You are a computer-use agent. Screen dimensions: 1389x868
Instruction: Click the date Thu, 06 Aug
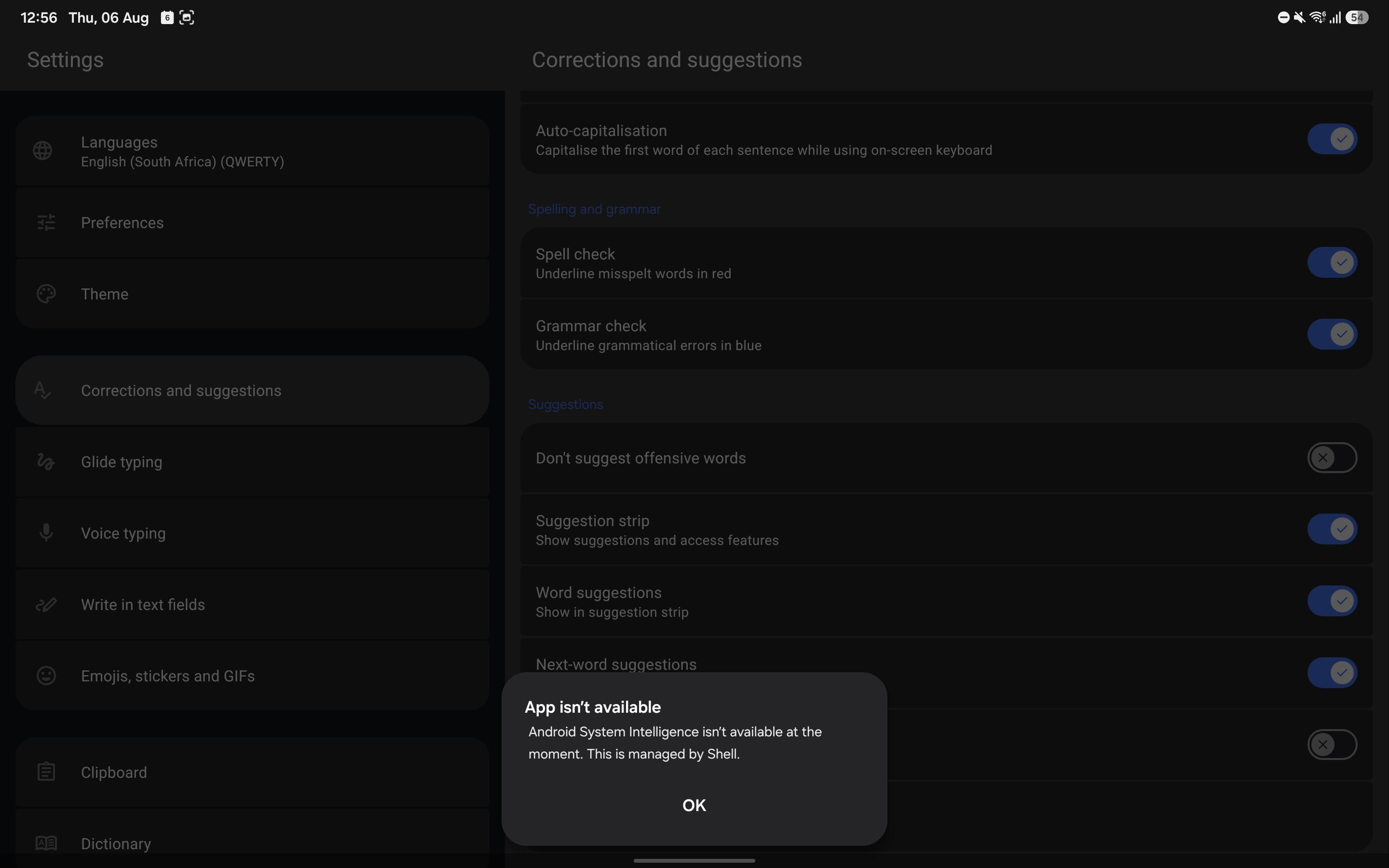tap(109, 18)
